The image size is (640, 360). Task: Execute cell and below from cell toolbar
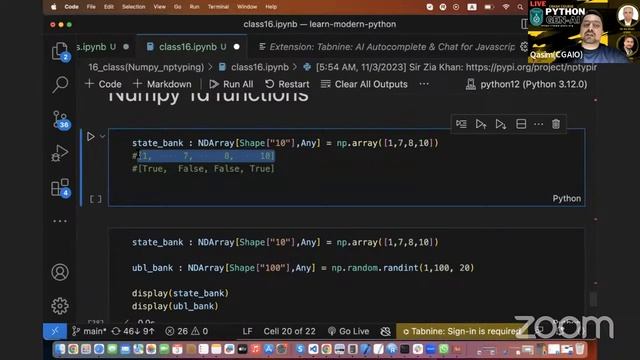pyautogui.click(x=501, y=124)
